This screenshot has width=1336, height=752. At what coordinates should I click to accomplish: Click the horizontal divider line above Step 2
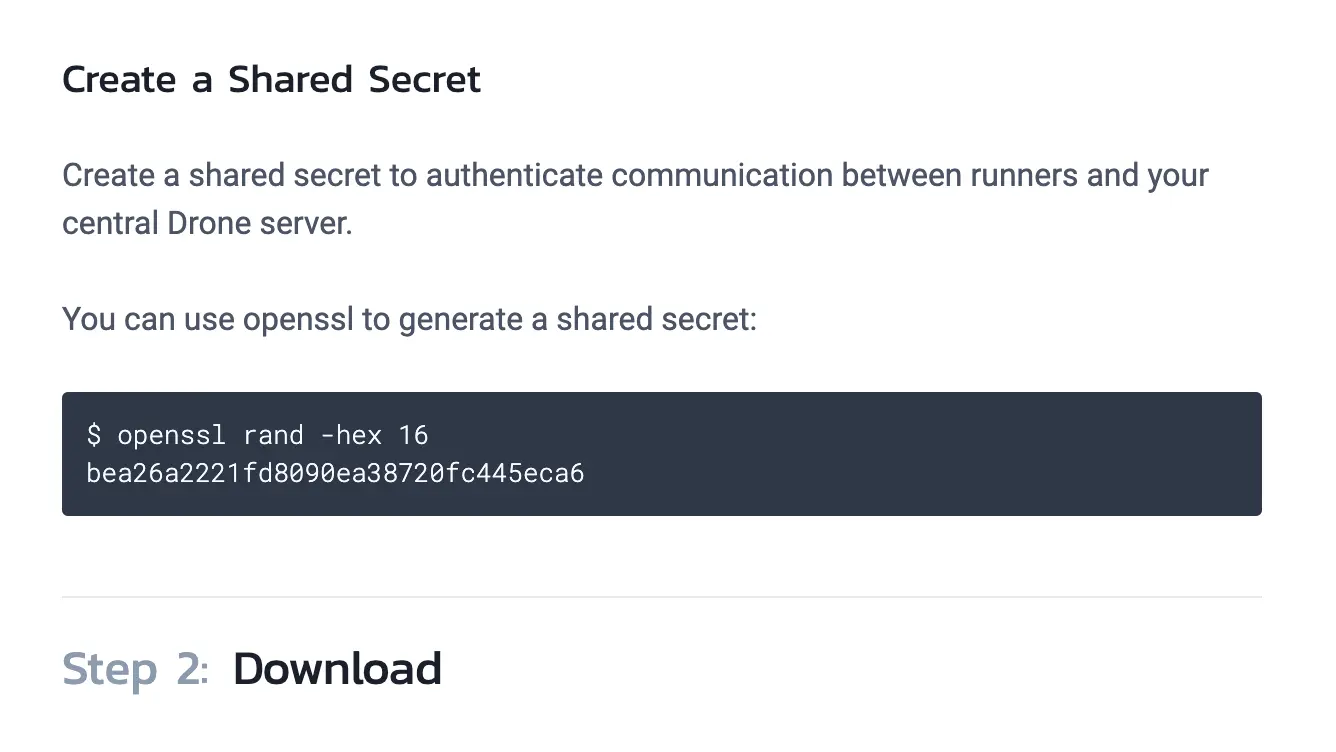(661, 597)
